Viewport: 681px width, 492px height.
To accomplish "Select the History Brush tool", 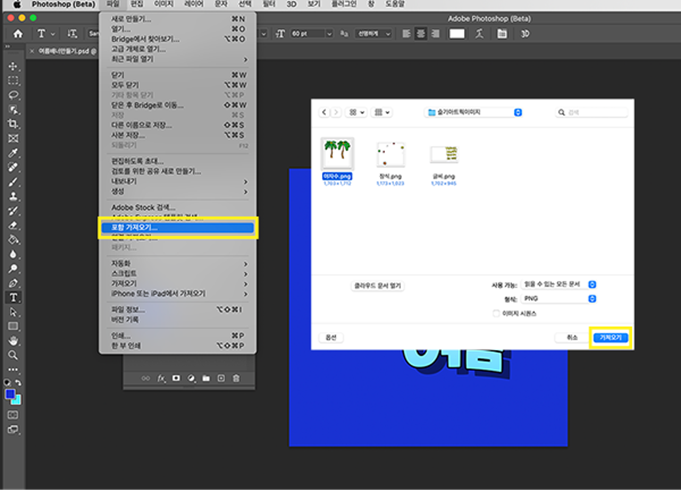I will pyautogui.click(x=13, y=211).
